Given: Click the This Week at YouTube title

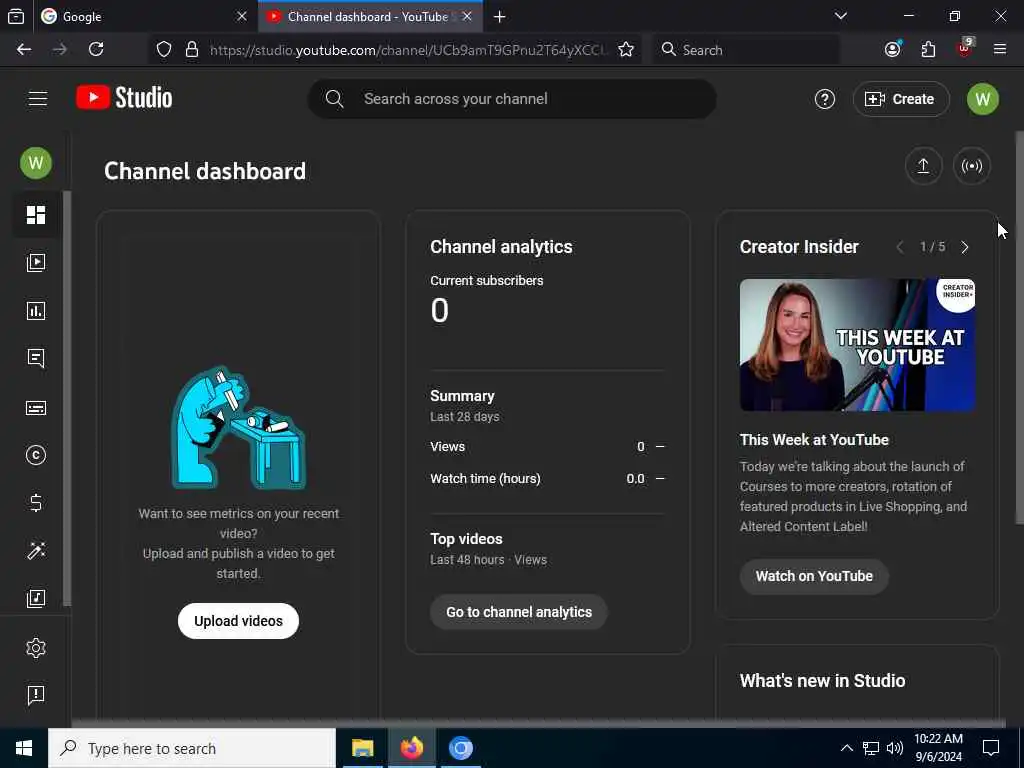Looking at the screenshot, I should [x=814, y=440].
